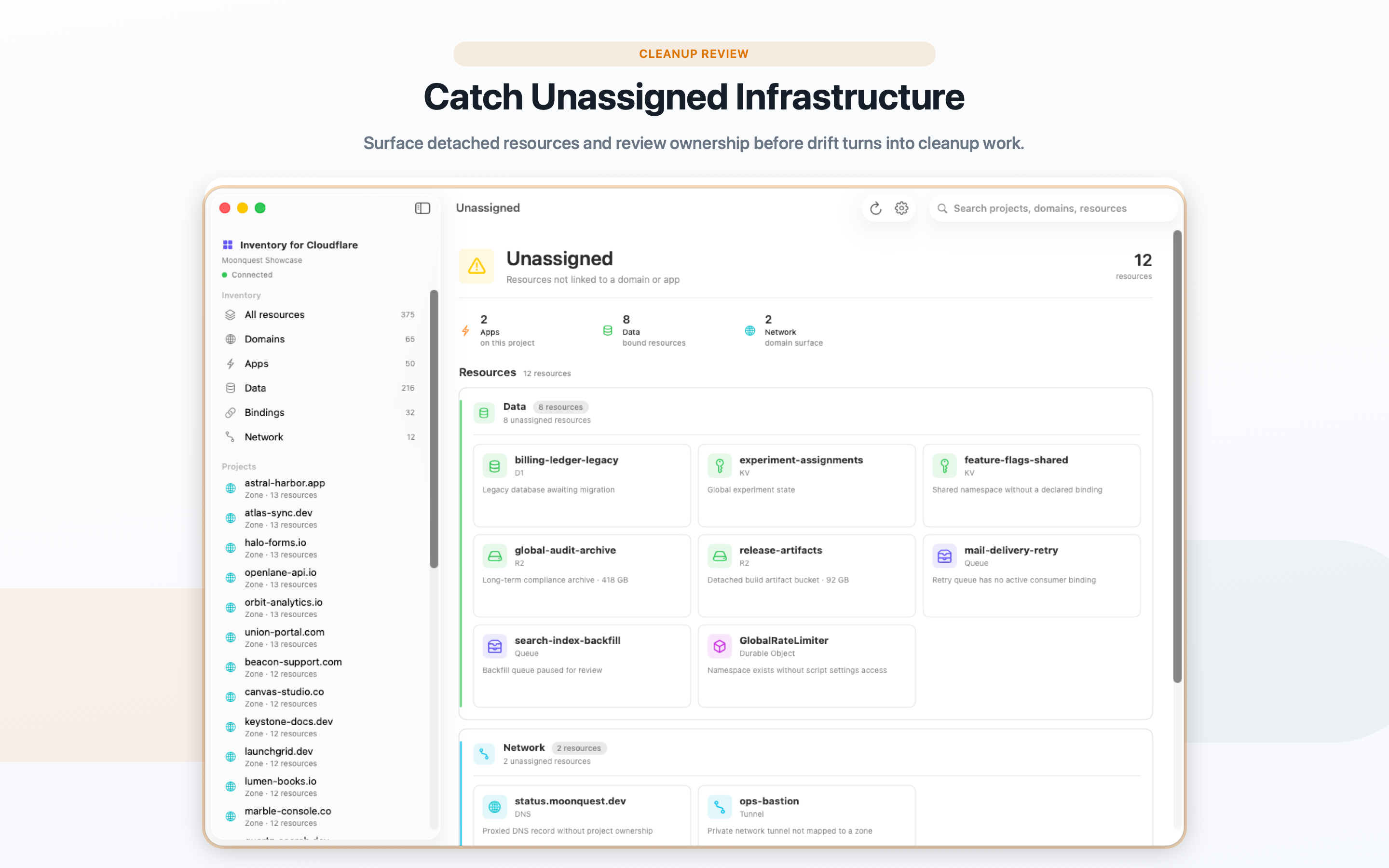Screen dimensions: 1389x868
Task: Click the Domains globe icon in sidebar
Action: (230, 339)
